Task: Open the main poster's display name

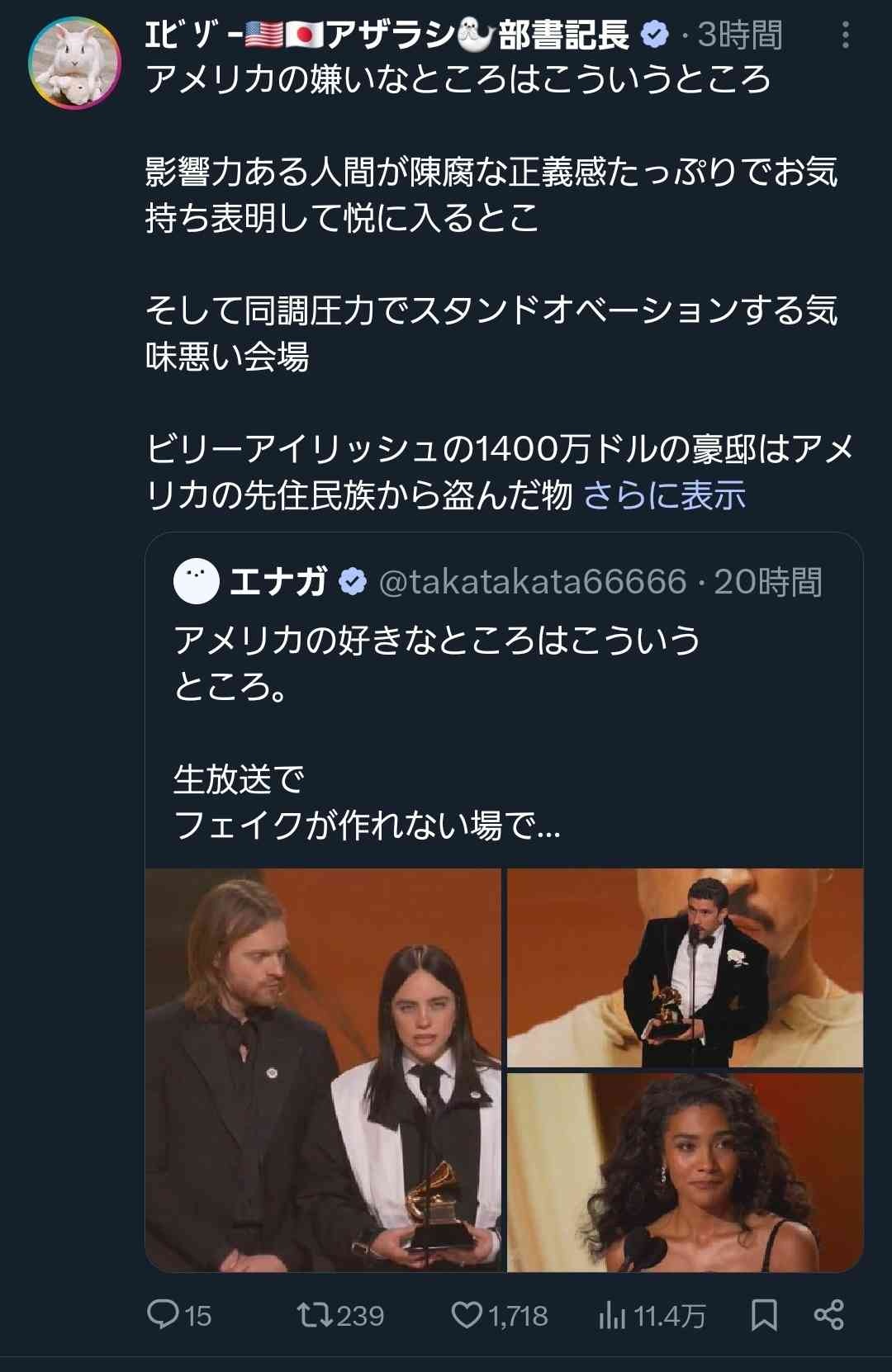Action: pos(387,35)
